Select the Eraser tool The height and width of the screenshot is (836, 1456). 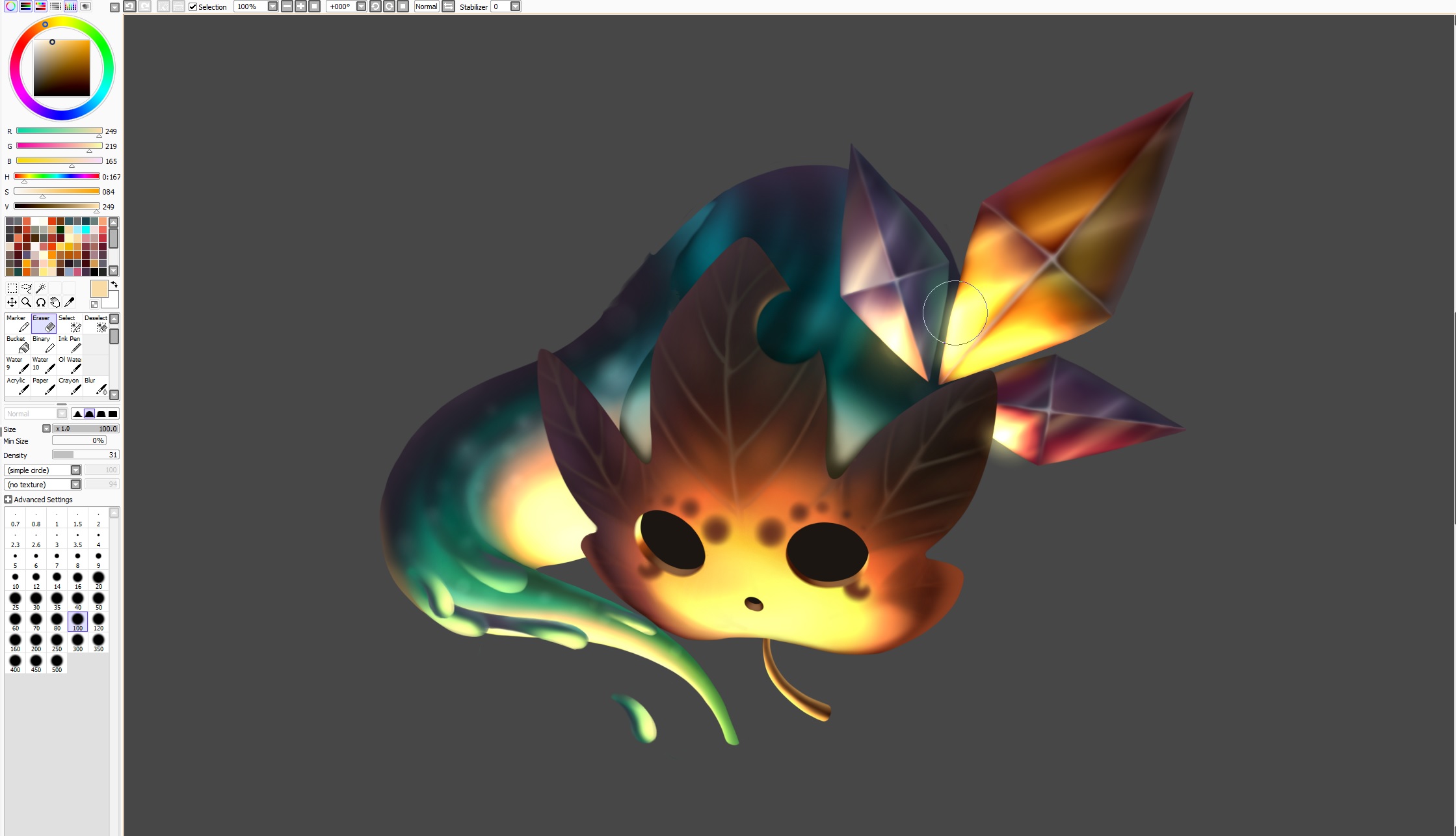coord(44,323)
